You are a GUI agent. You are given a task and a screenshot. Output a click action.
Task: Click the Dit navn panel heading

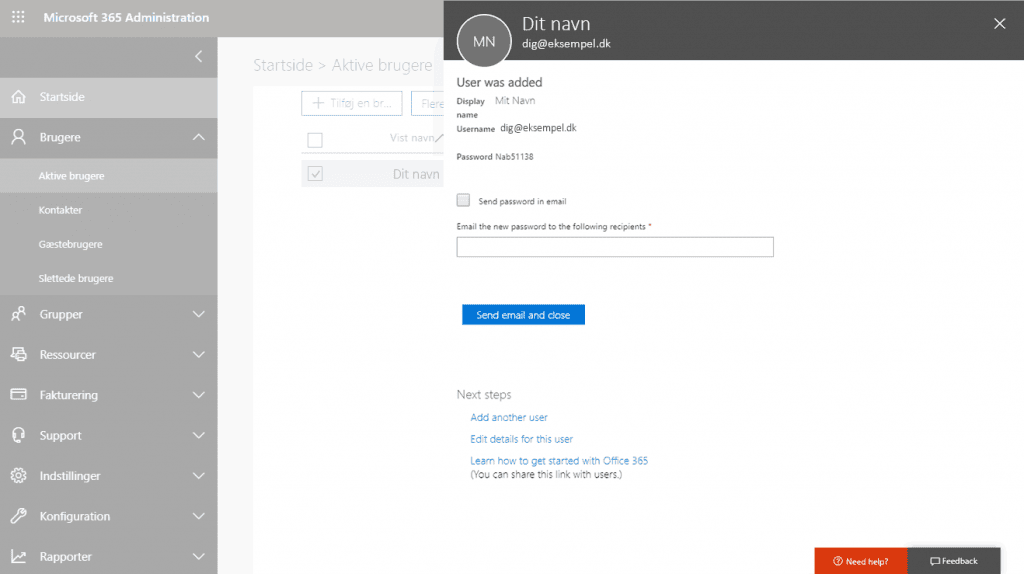pyautogui.click(x=556, y=24)
